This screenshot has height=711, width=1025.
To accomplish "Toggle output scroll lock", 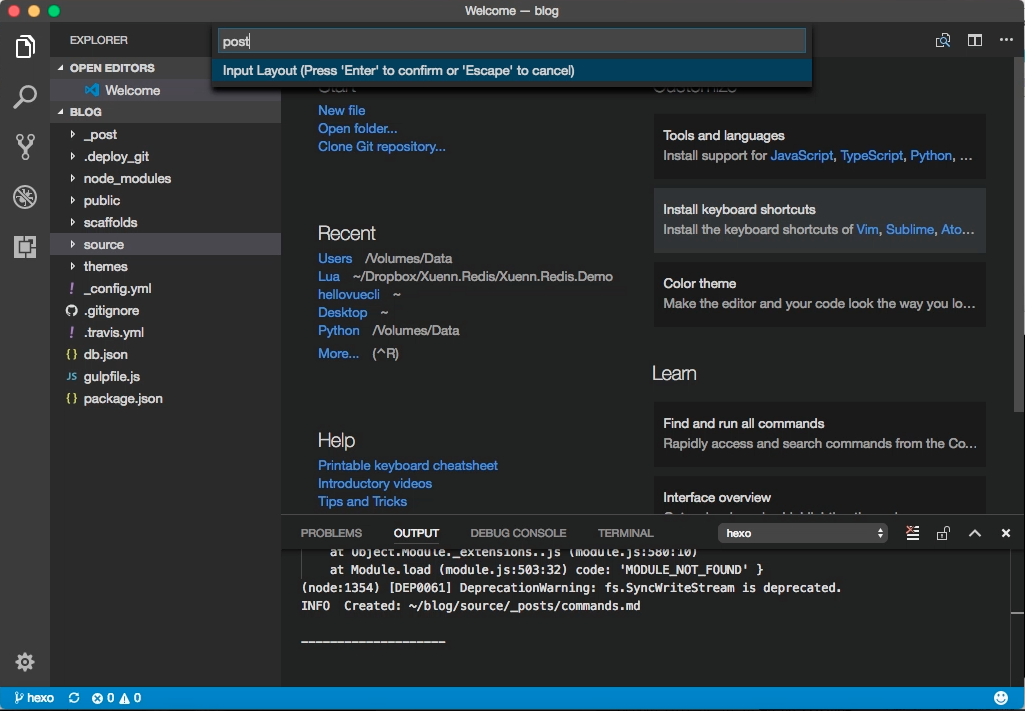I will [x=943, y=533].
